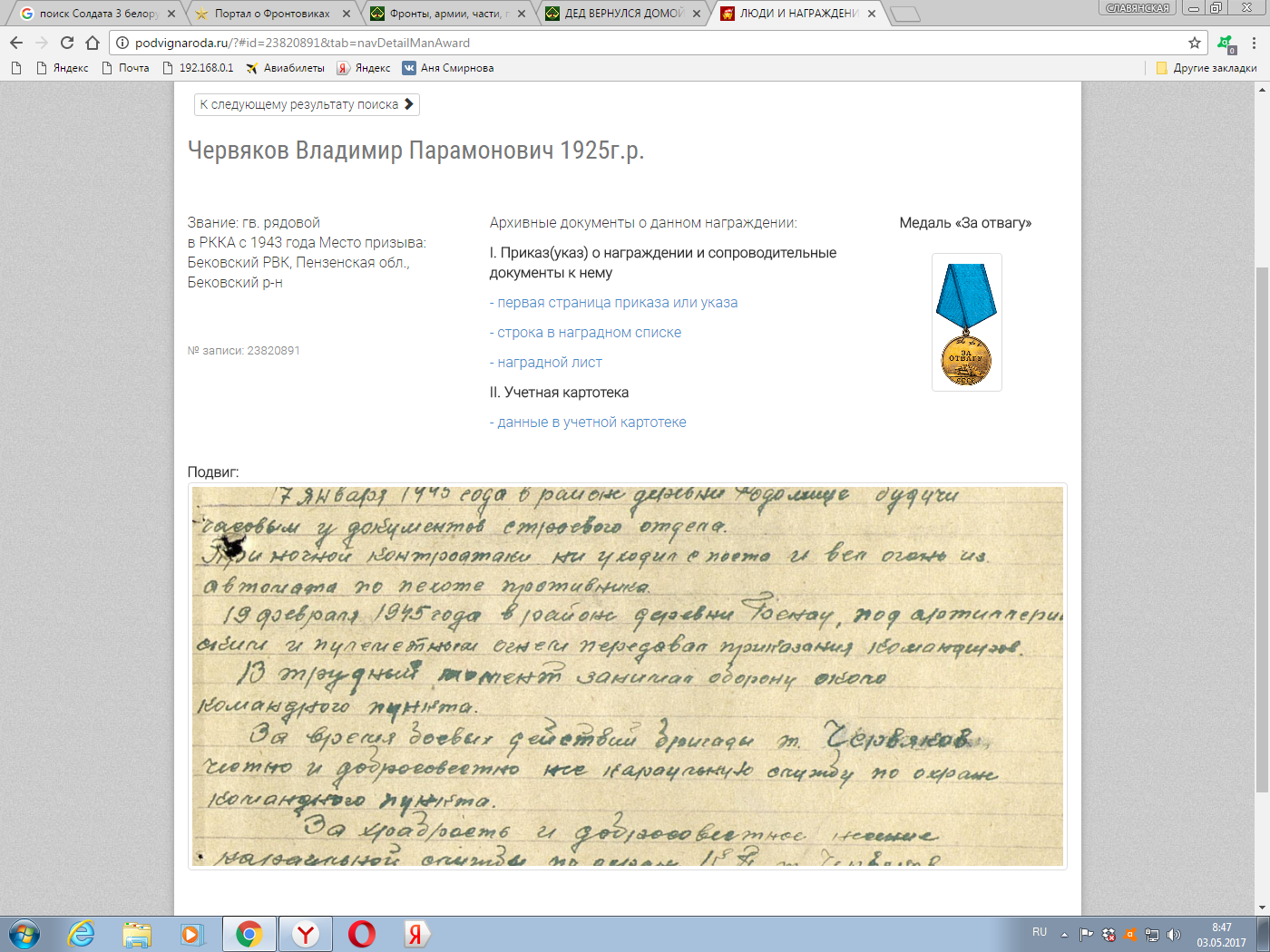This screenshot has width=1270, height=952.
Task: Go to К следующему результату поиска
Action: (x=307, y=104)
